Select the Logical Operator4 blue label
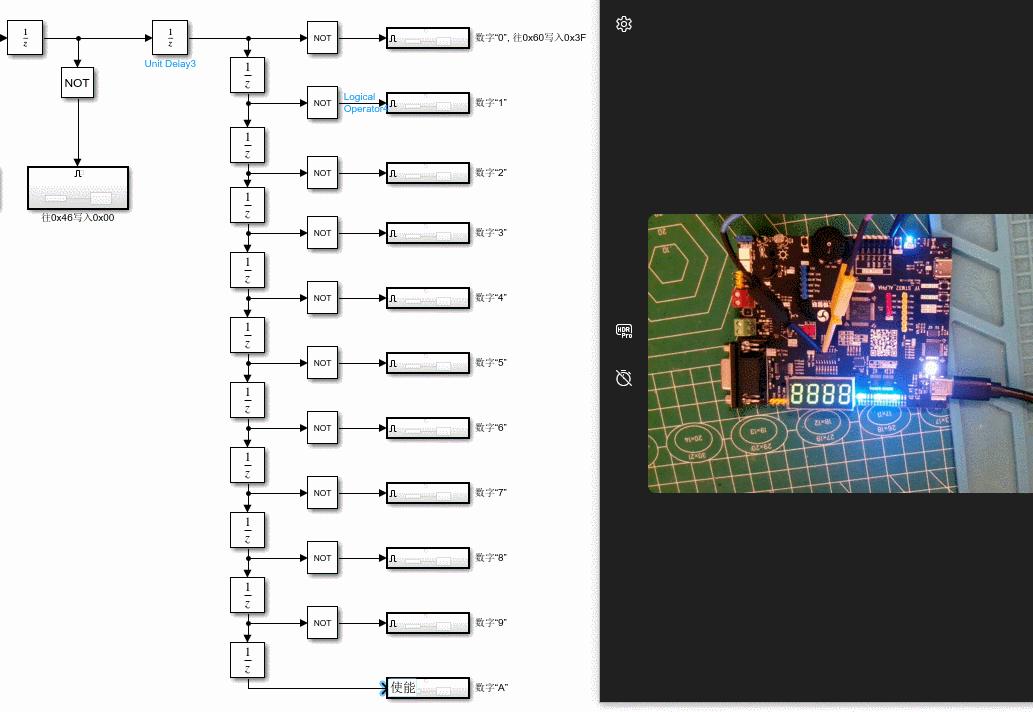Screen dimensions: 1033x712 [x=362, y=103]
